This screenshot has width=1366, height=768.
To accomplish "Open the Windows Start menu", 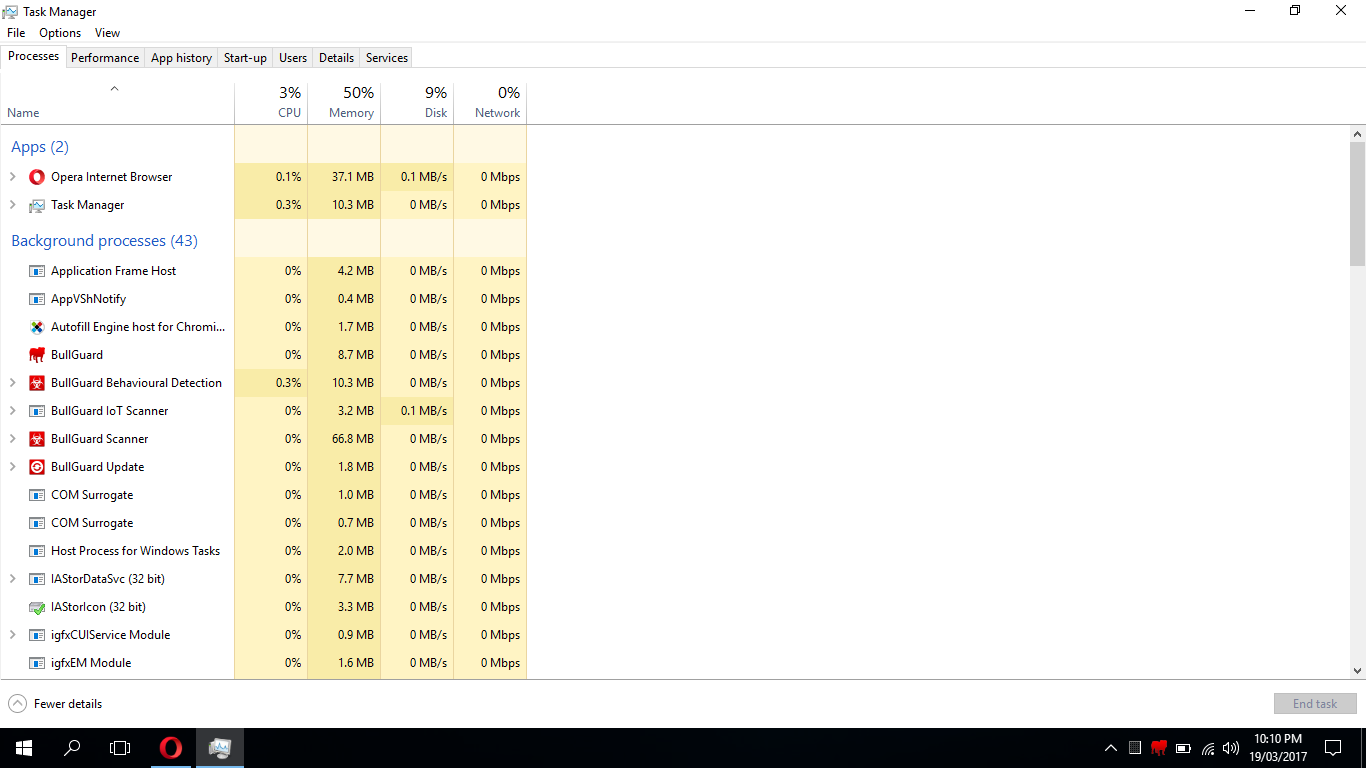I will coord(24,748).
